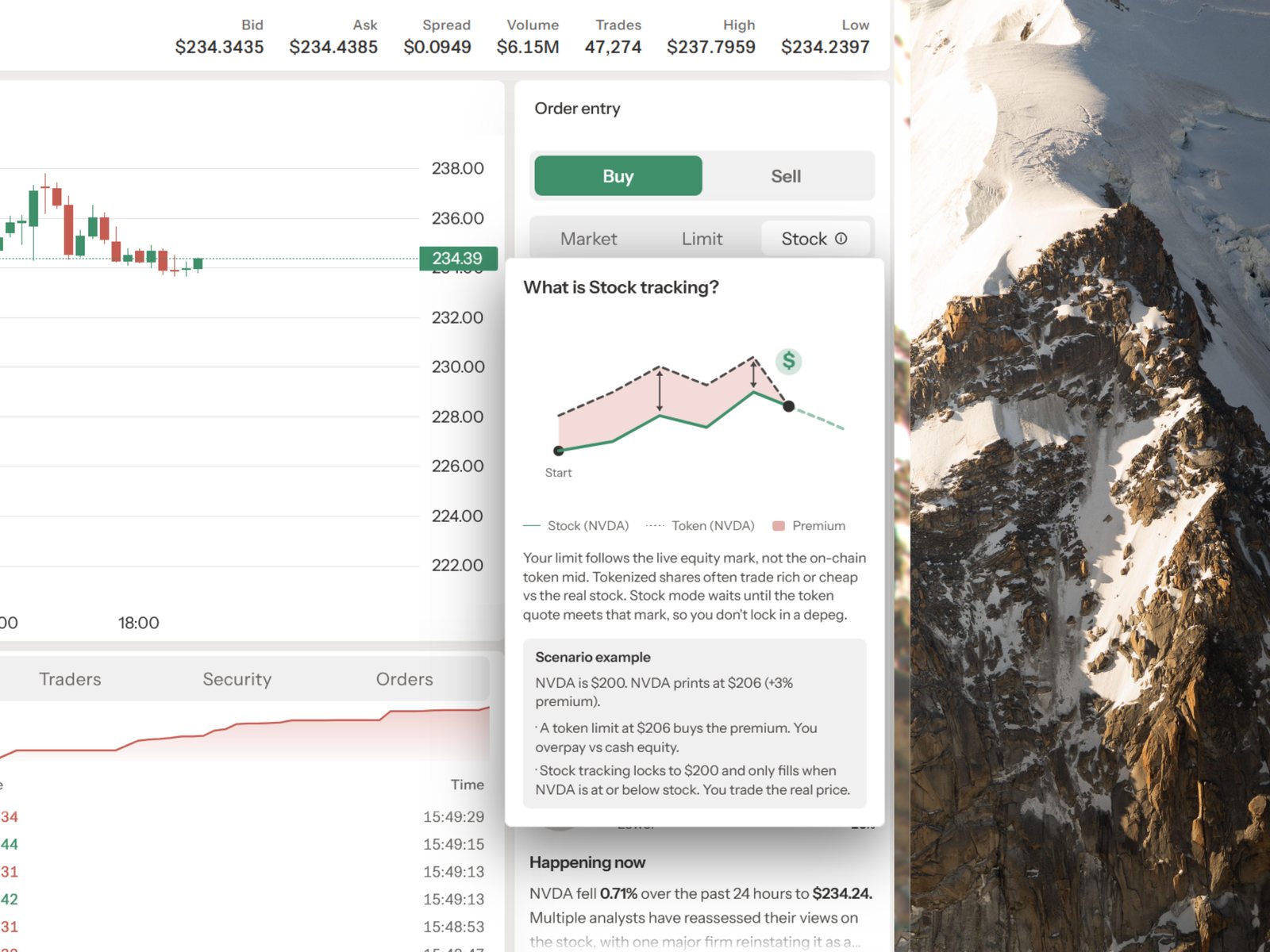Select the trade row at 15:48:53

[x=242, y=927]
